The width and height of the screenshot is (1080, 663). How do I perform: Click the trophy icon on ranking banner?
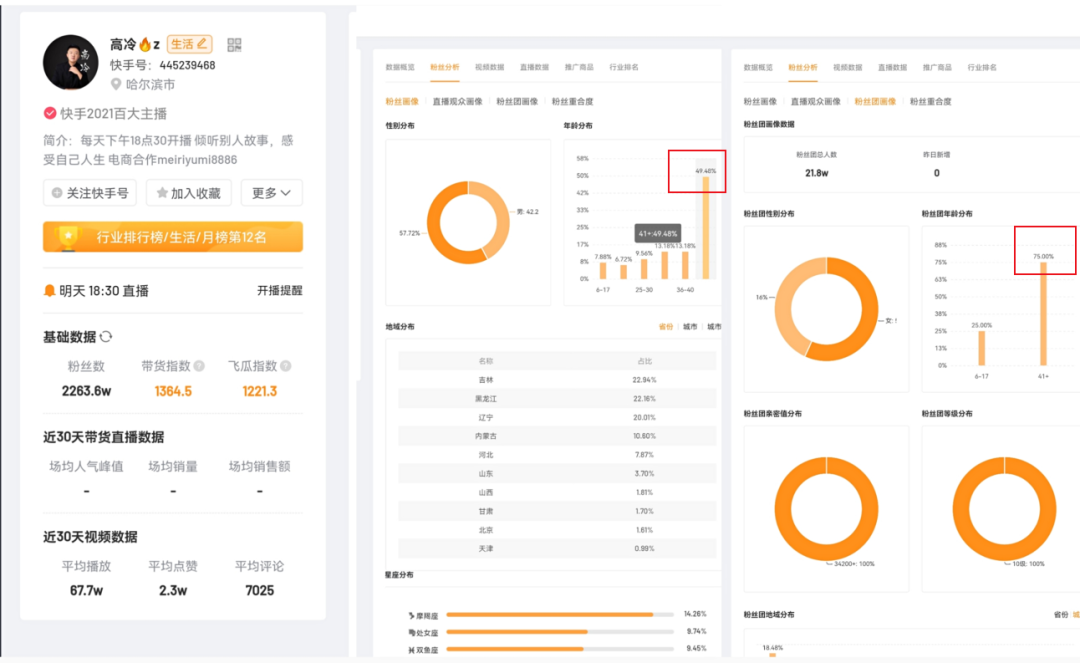(68, 237)
